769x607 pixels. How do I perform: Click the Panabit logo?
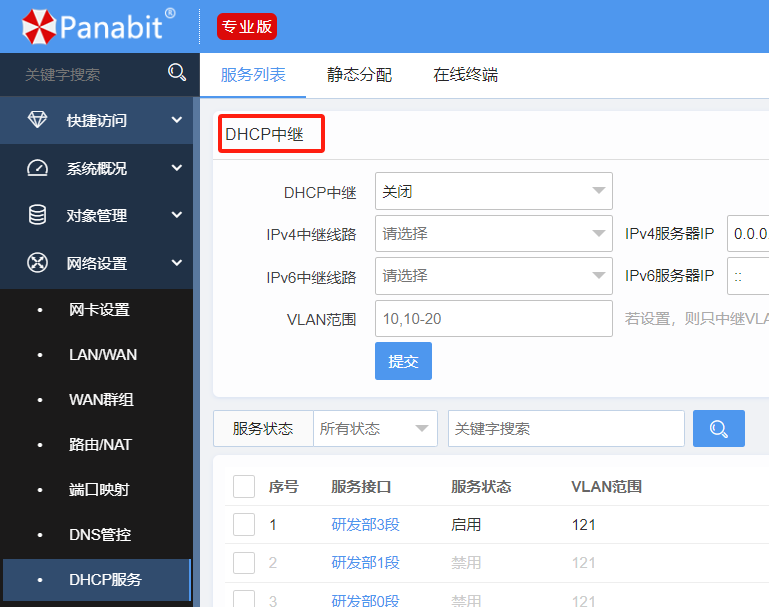tap(99, 26)
